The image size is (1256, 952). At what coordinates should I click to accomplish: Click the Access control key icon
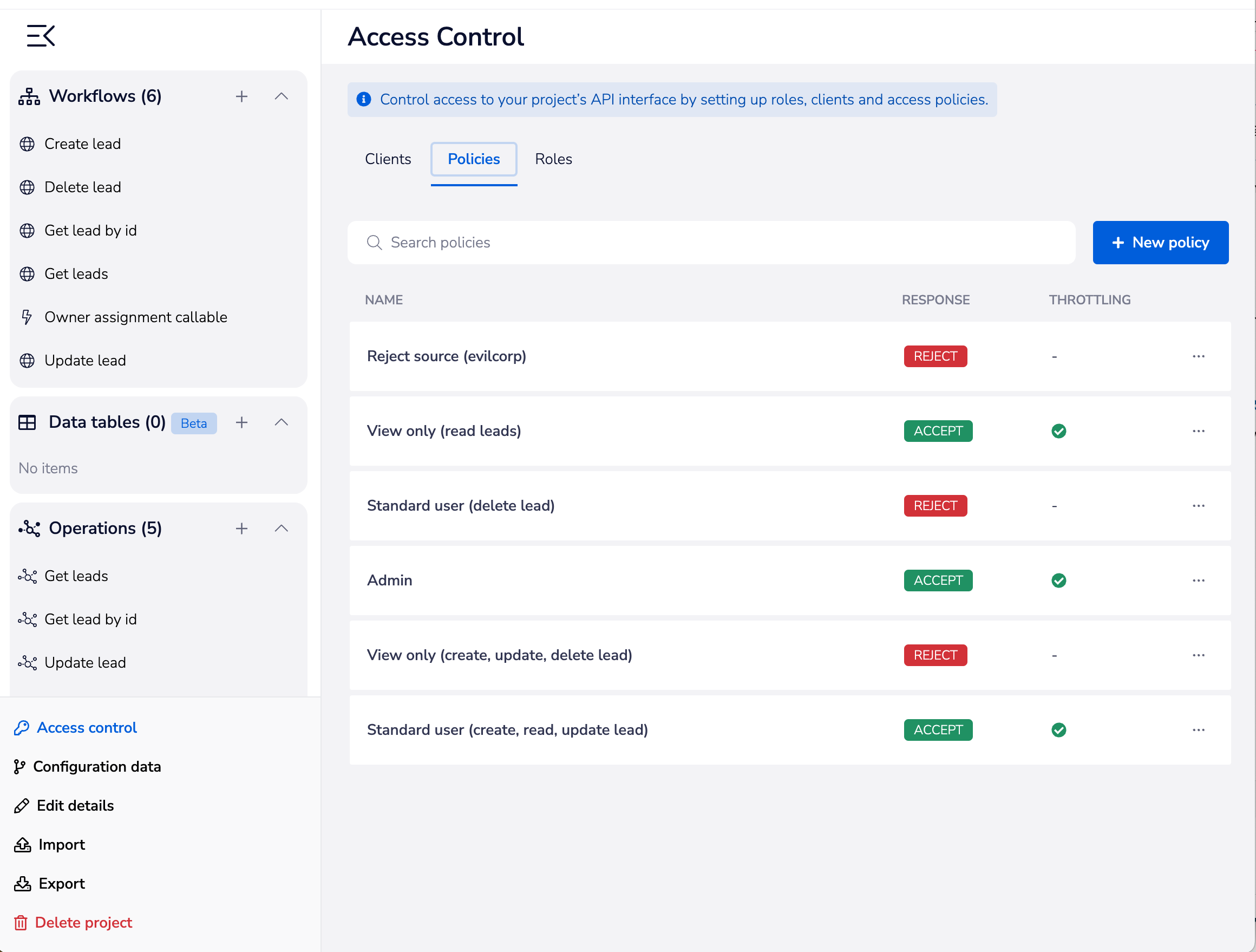tap(22, 728)
